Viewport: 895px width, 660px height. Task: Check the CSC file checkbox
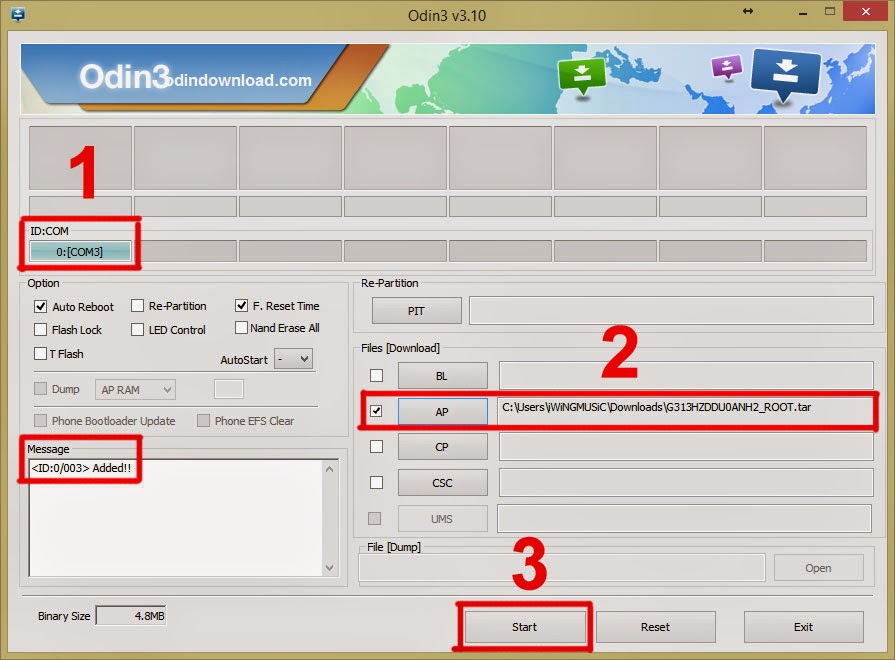coord(376,483)
